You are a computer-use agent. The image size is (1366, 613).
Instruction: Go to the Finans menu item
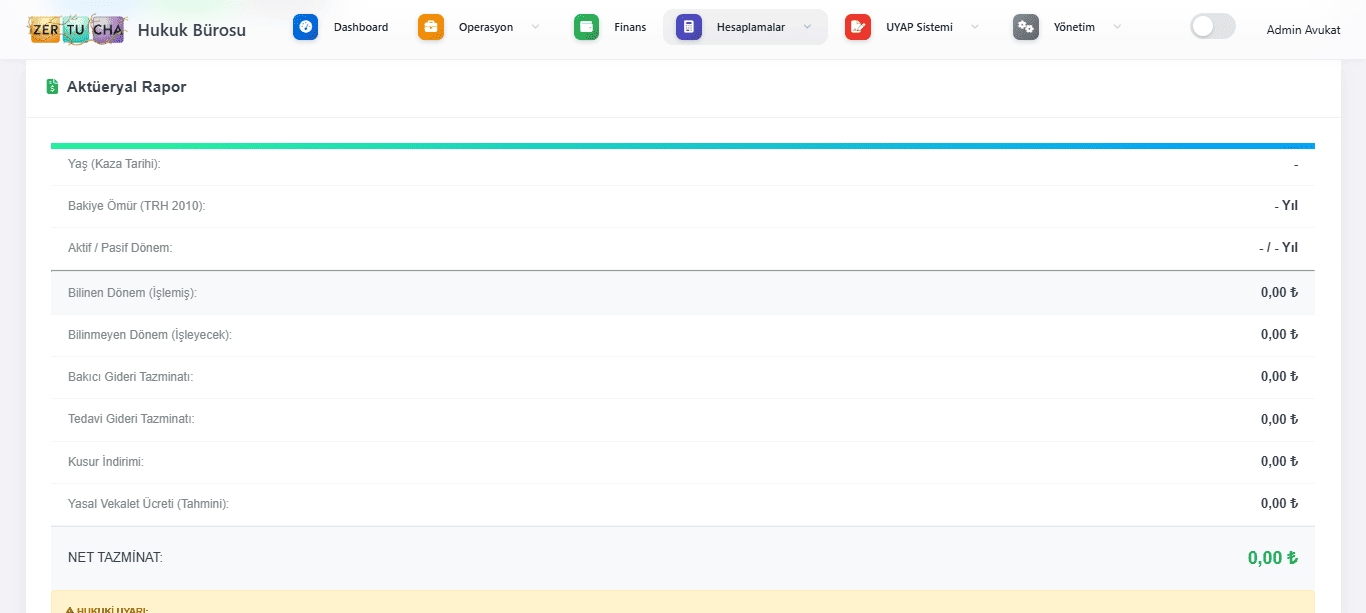coord(610,27)
